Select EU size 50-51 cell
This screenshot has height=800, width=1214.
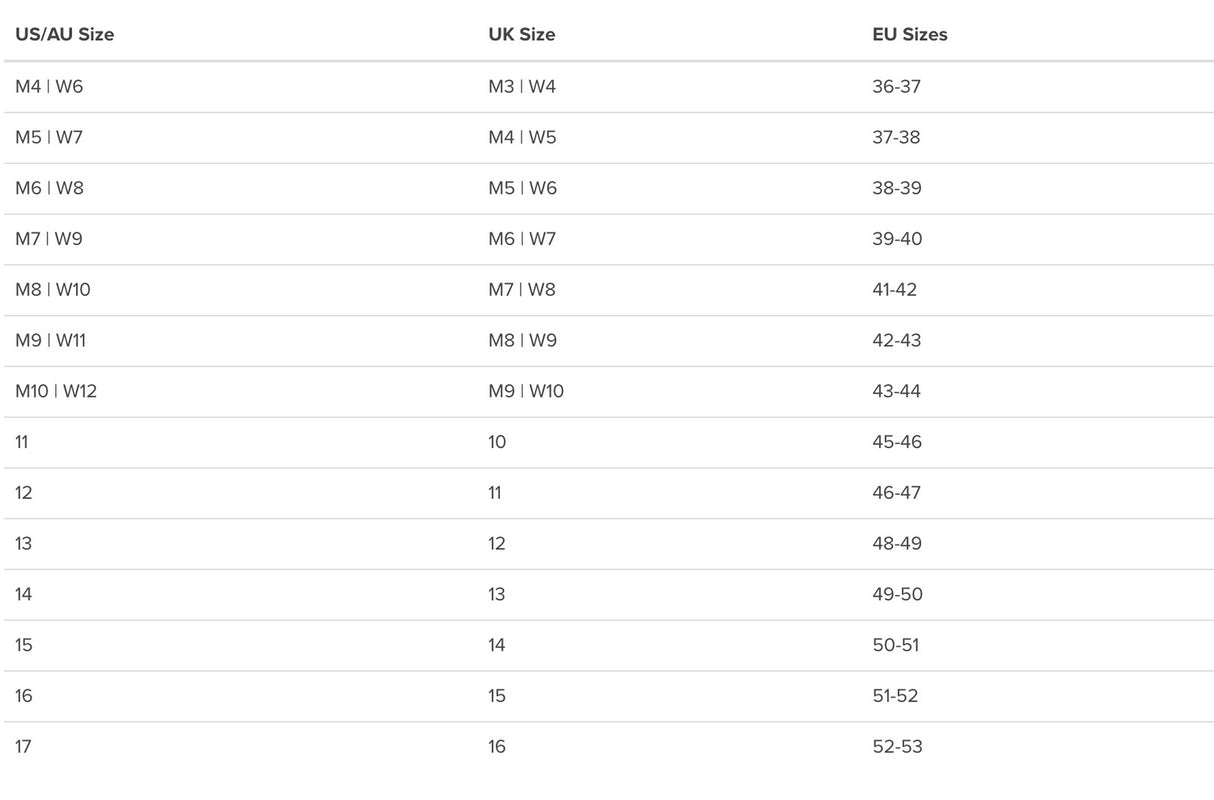point(895,645)
